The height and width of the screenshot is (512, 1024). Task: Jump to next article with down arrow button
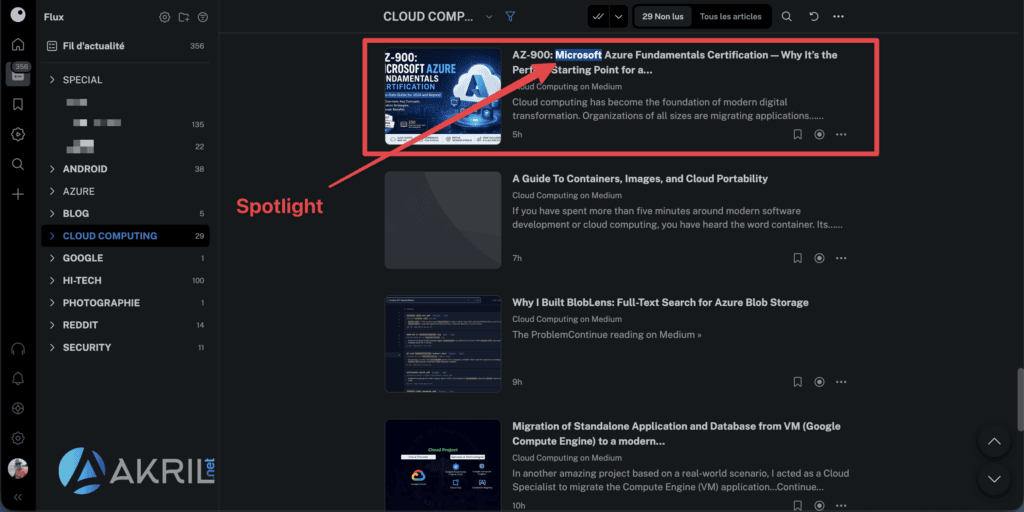[994, 479]
